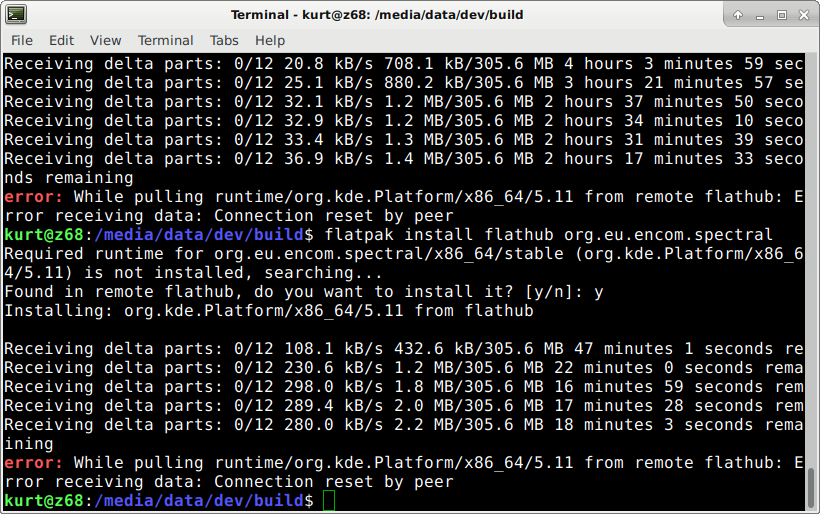
Task: Click the 'ining' wrapped line near bottom
Action: click(29, 443)
